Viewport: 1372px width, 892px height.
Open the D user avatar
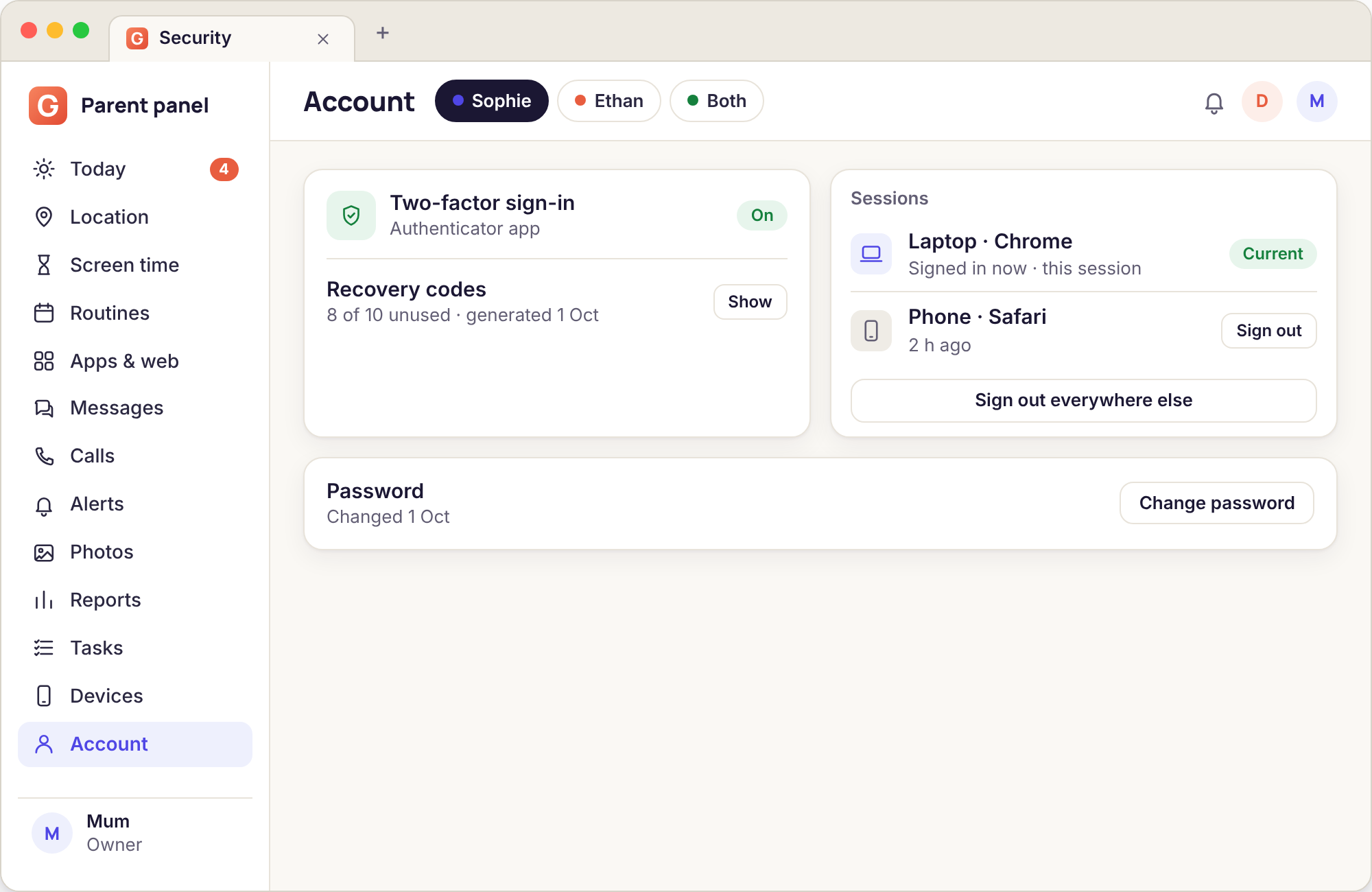[1262, 102]
